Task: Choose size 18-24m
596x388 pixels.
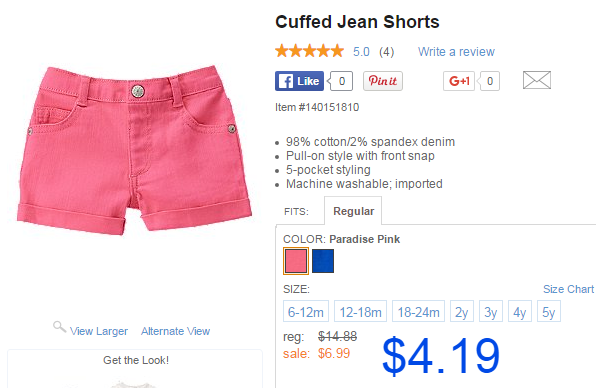Action: pyautogui.click(x=418, y=311)
